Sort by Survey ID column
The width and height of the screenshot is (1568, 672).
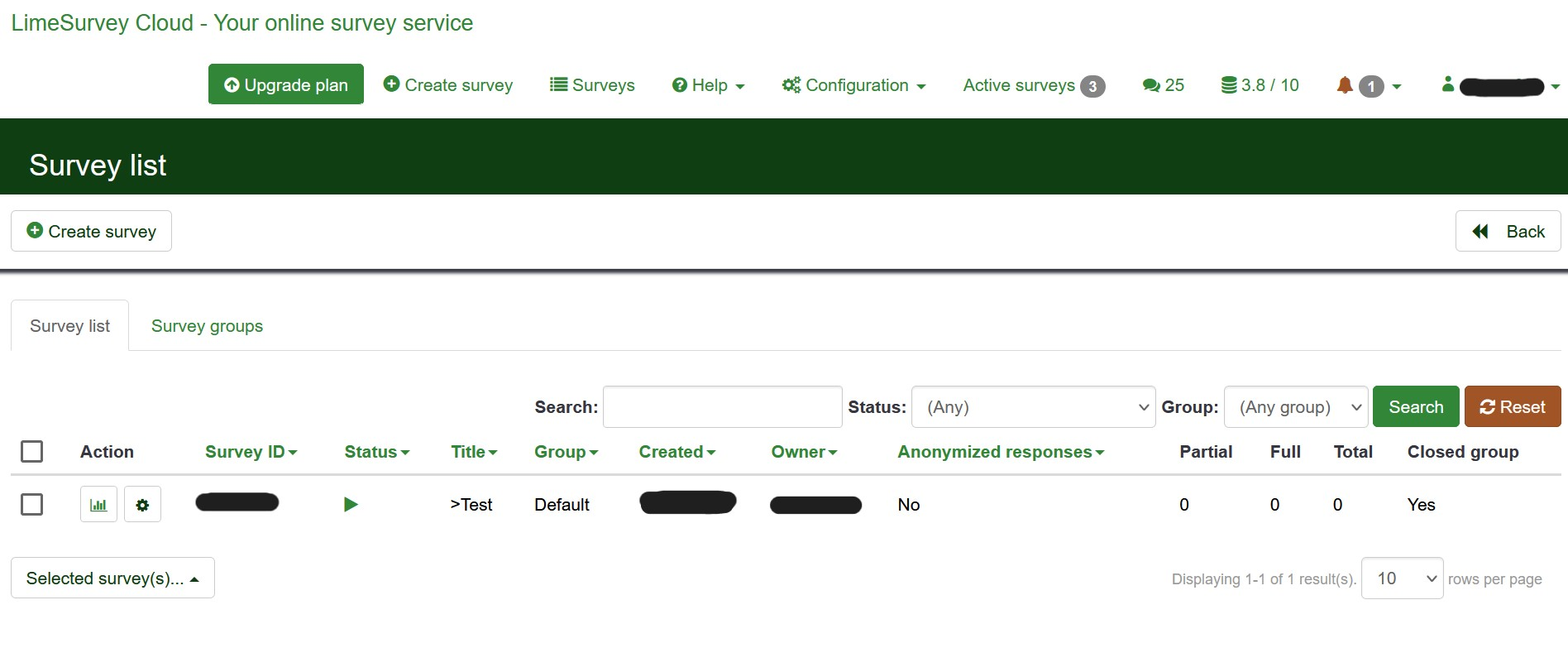(x=251, y=452)
